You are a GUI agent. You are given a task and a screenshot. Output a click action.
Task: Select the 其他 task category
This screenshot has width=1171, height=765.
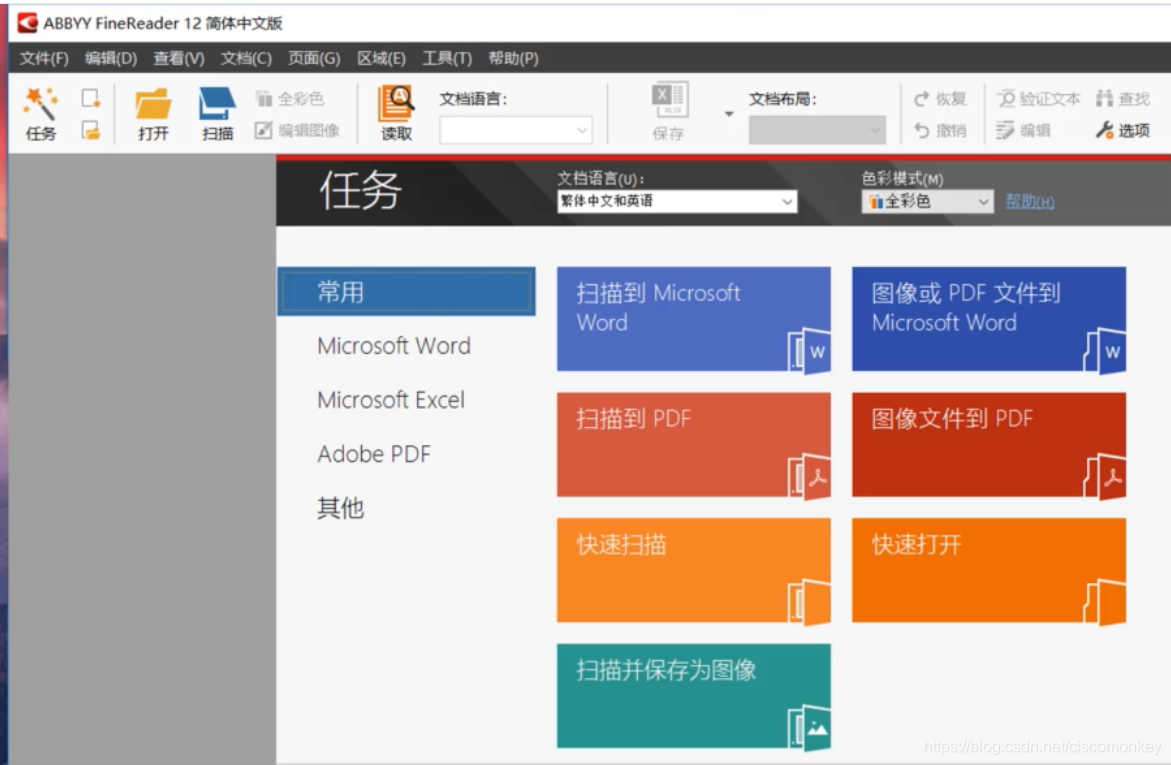(x=341, y=508)
